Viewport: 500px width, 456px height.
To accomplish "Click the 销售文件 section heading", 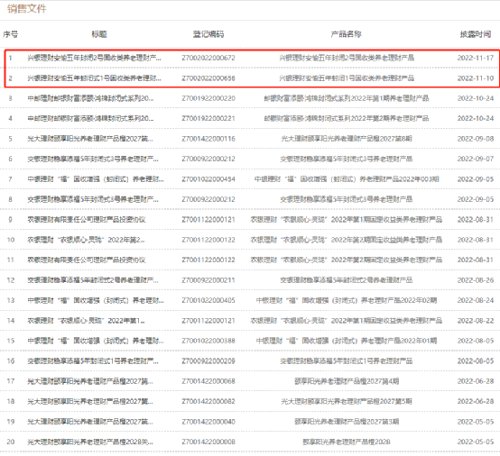I will 27,9.
